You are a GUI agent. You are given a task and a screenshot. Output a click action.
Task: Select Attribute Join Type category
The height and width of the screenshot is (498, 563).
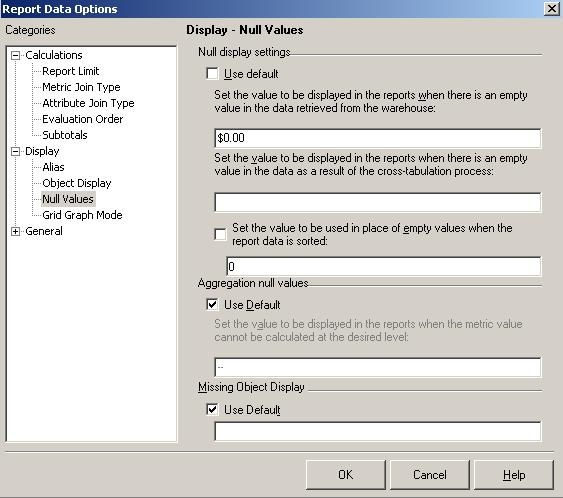[x=88, y=103]
